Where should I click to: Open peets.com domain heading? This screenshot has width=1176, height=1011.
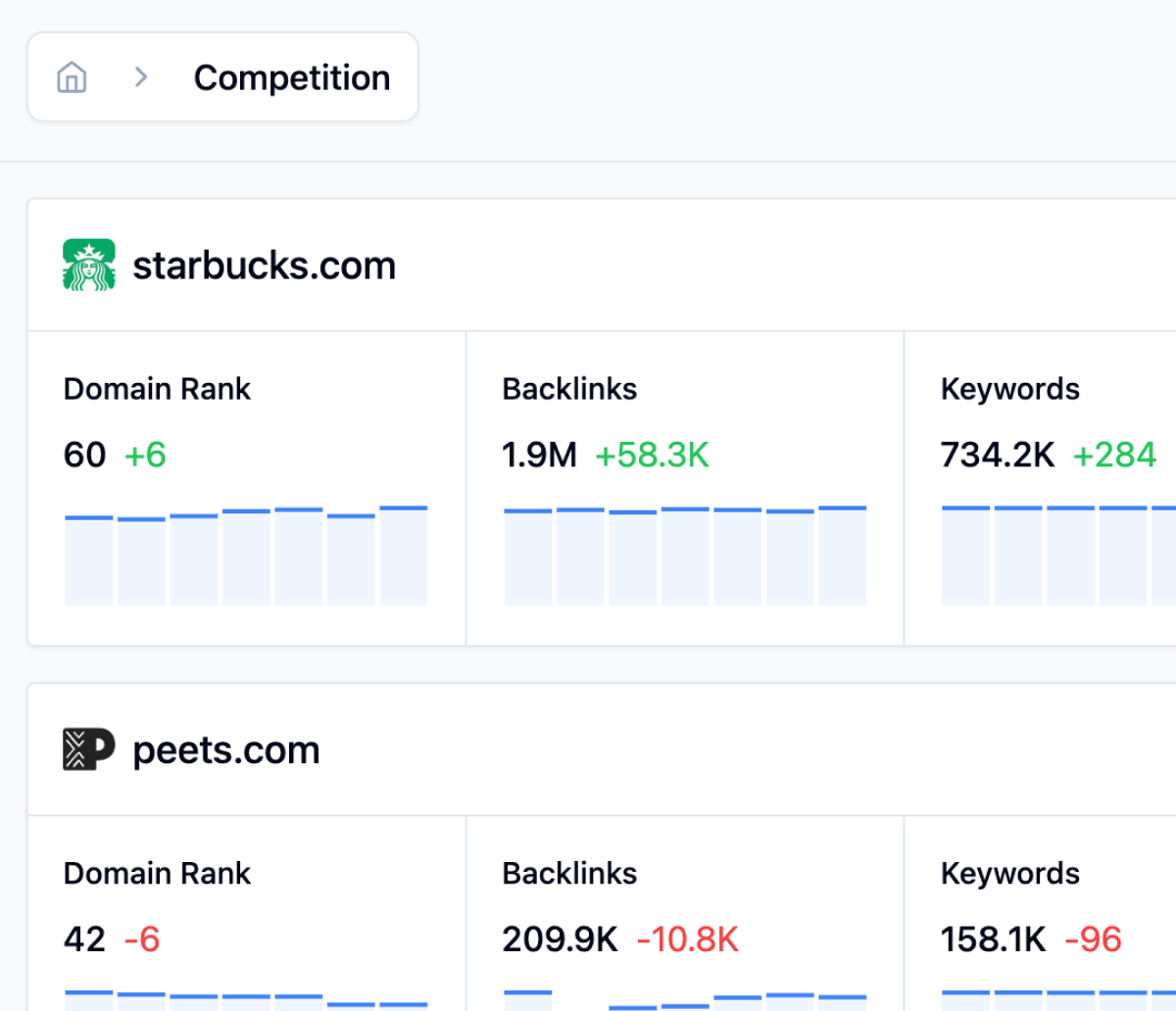click(226, 750)
